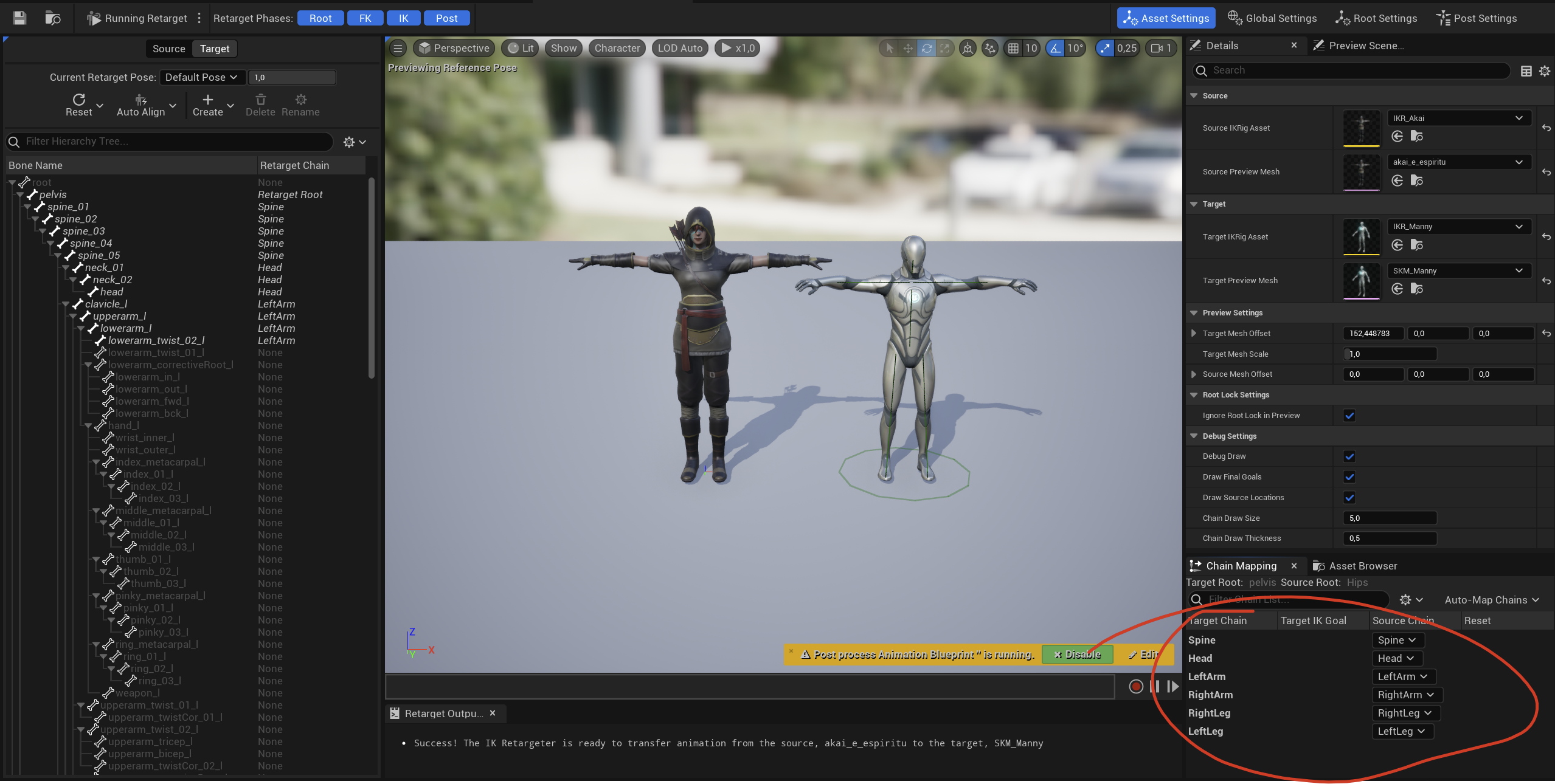Screen dimensions: 1555x784
Task: Browse to IKR_Akai asset in content browser
Action: pos(1416,136)
